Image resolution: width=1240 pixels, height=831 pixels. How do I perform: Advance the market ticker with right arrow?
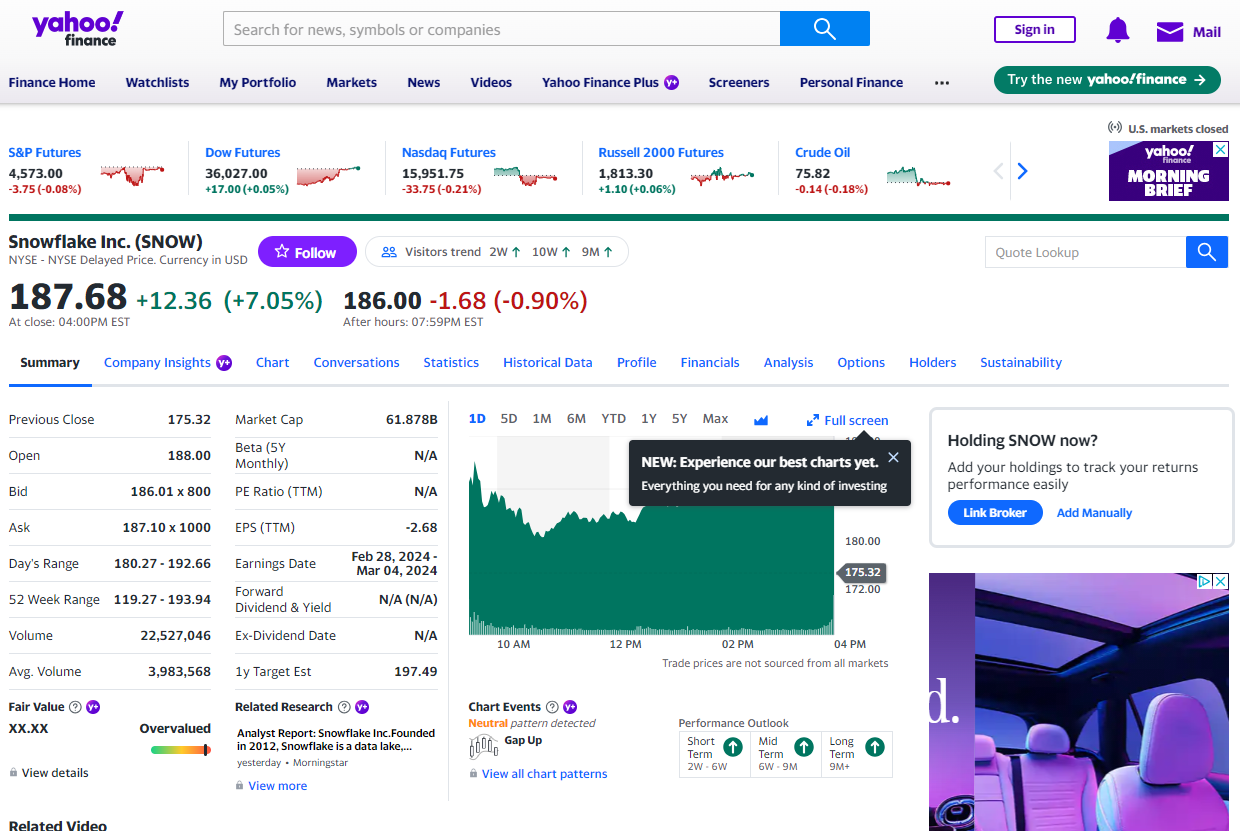[x=1022, y=171]
